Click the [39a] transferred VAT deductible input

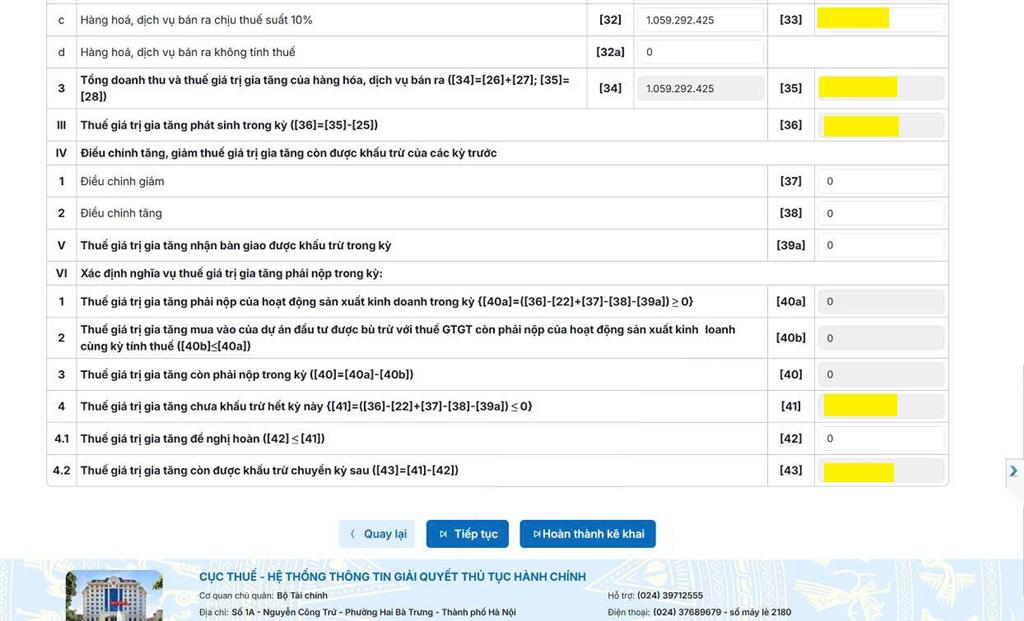click(880, 246)
